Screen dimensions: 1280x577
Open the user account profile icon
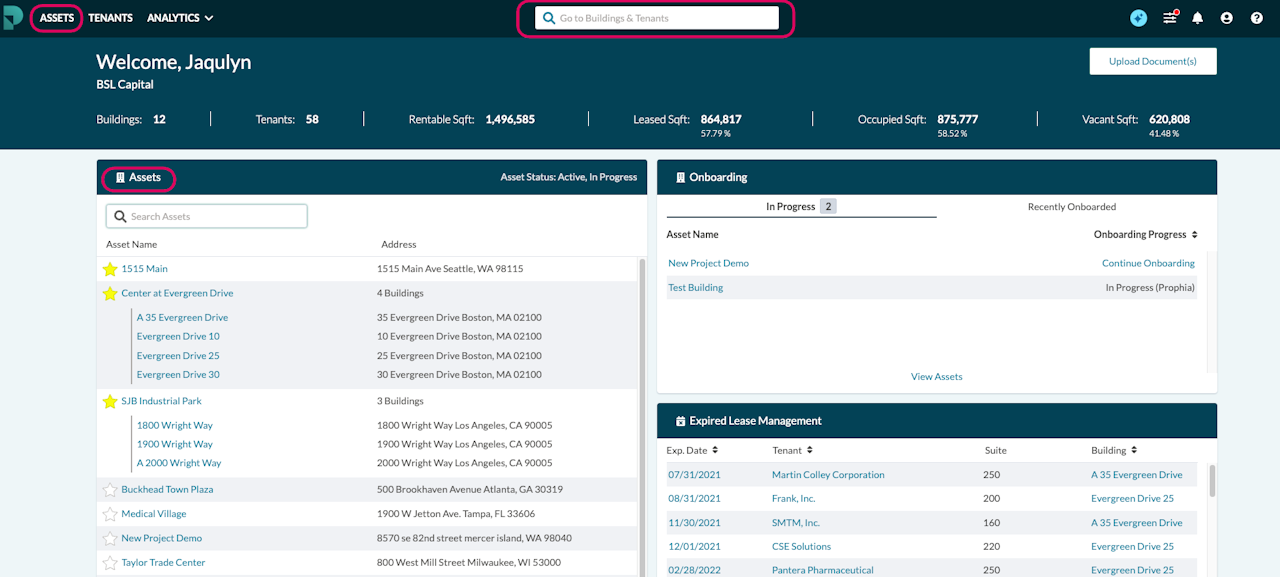[1227, 18]
